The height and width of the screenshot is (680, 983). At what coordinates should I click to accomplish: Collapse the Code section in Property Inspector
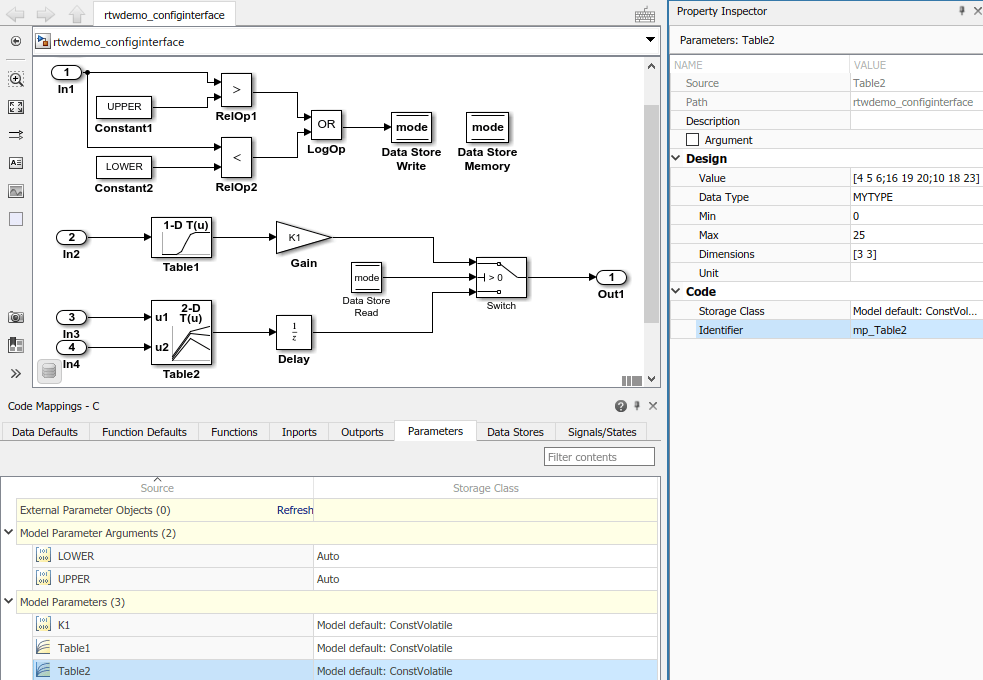click(x=677, y=291)
